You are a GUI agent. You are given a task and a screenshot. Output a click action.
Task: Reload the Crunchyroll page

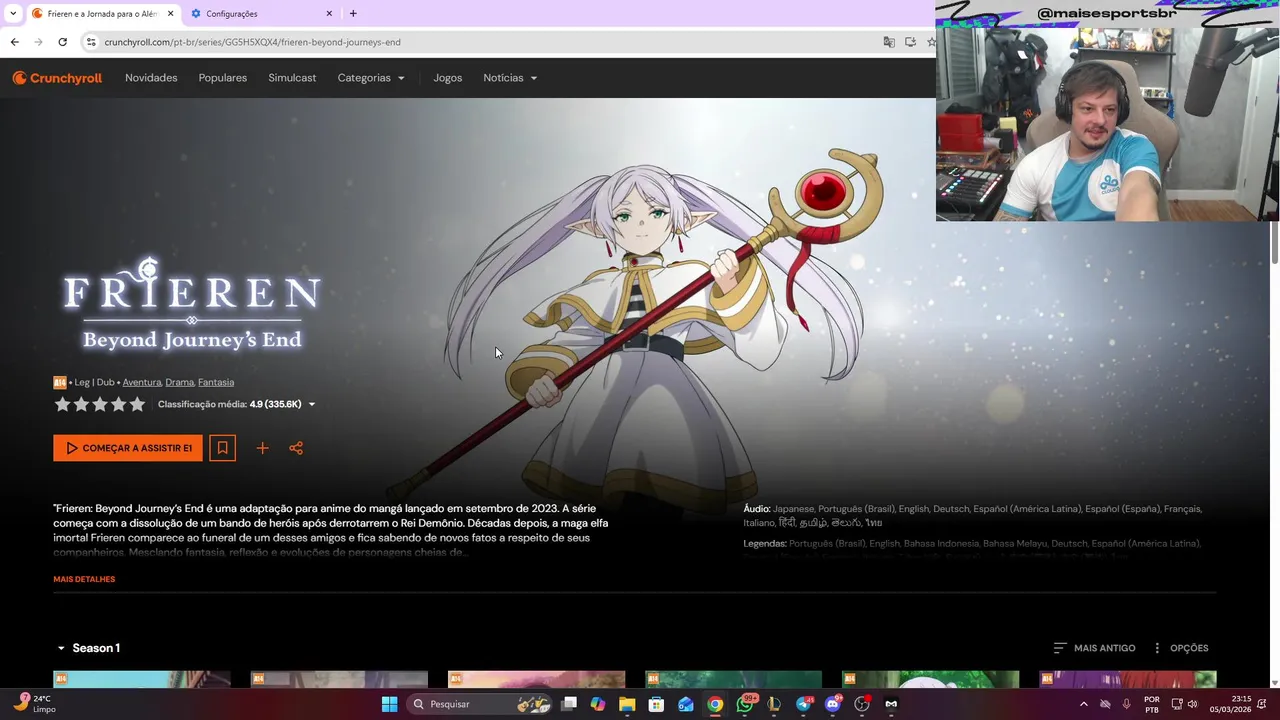point(62,42)
